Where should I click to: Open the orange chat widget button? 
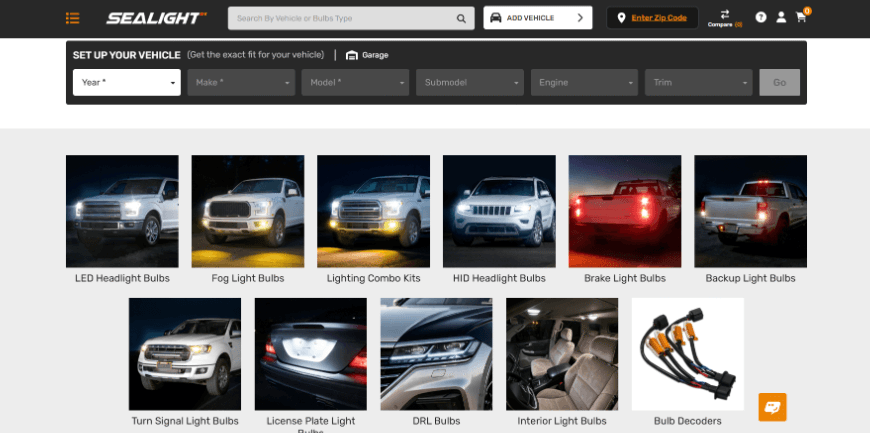click(772, 407)
